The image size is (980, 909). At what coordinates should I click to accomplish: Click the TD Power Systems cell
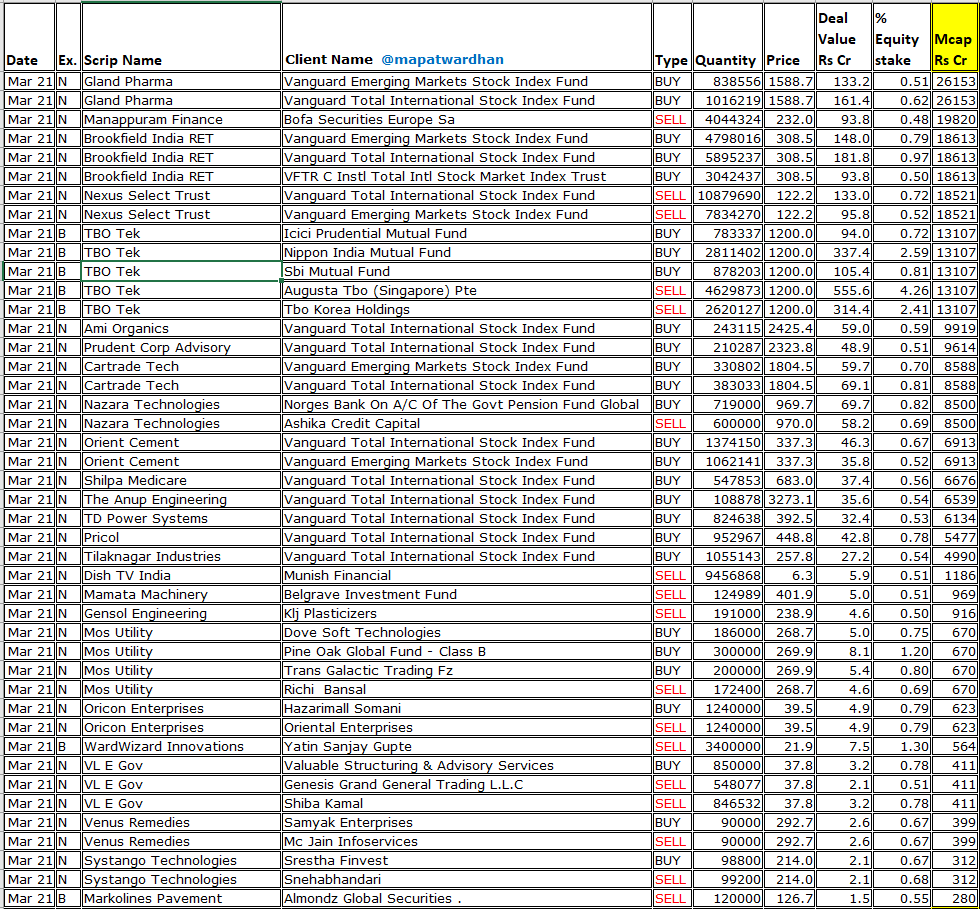[x=181, y=518]
